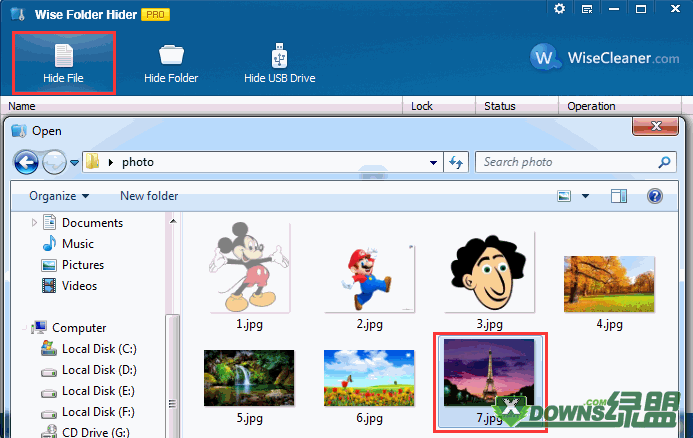Screen dimensions: 693x438
Task: Click the 3.jpg file name
Action: (489, 324)
